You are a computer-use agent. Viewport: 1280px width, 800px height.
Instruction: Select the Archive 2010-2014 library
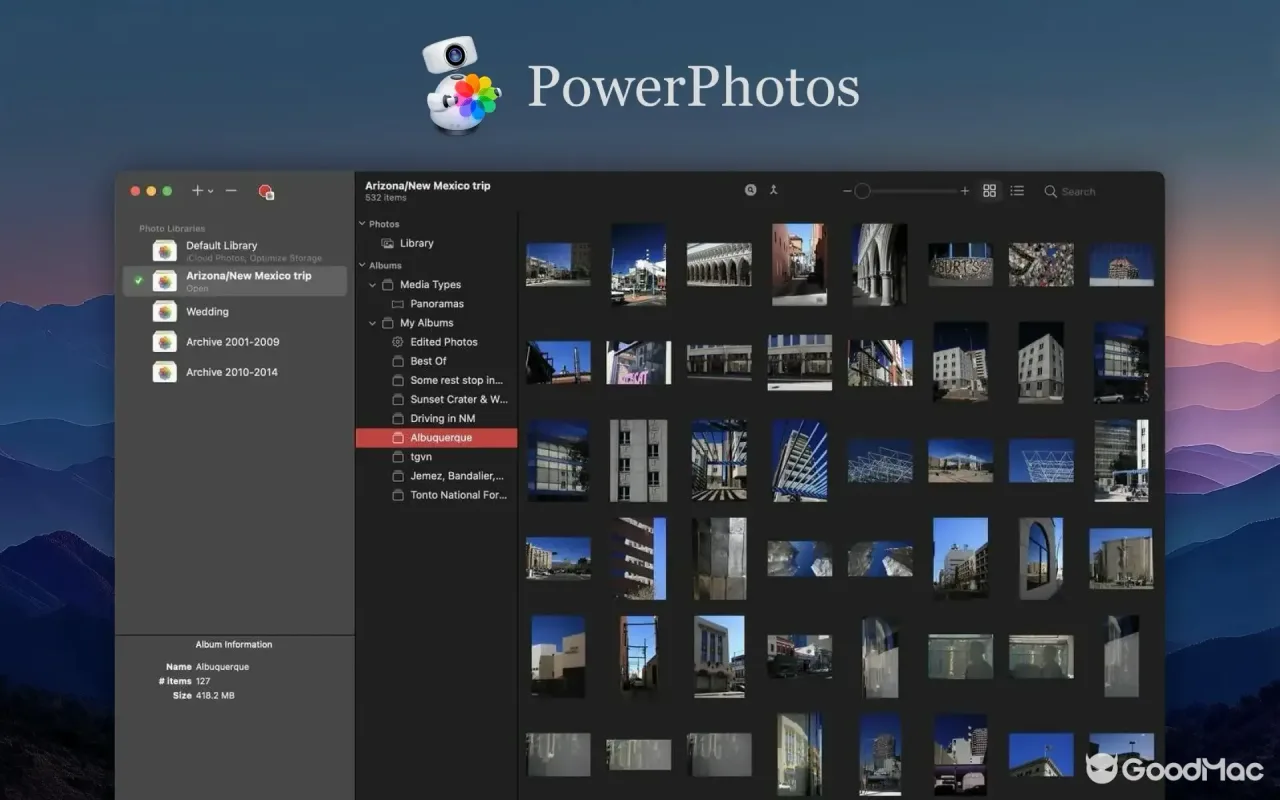[235, 372]
